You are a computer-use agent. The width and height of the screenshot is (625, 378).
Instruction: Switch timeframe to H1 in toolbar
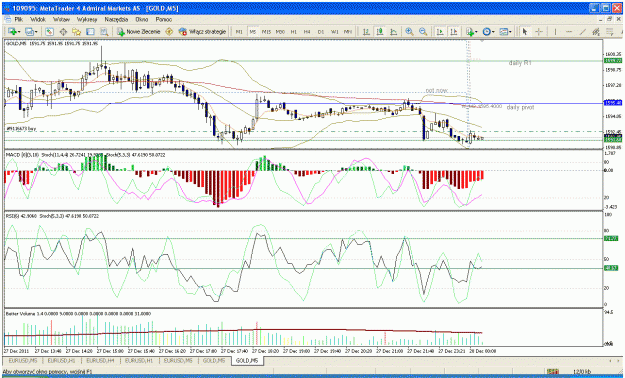tap(293, 32)
